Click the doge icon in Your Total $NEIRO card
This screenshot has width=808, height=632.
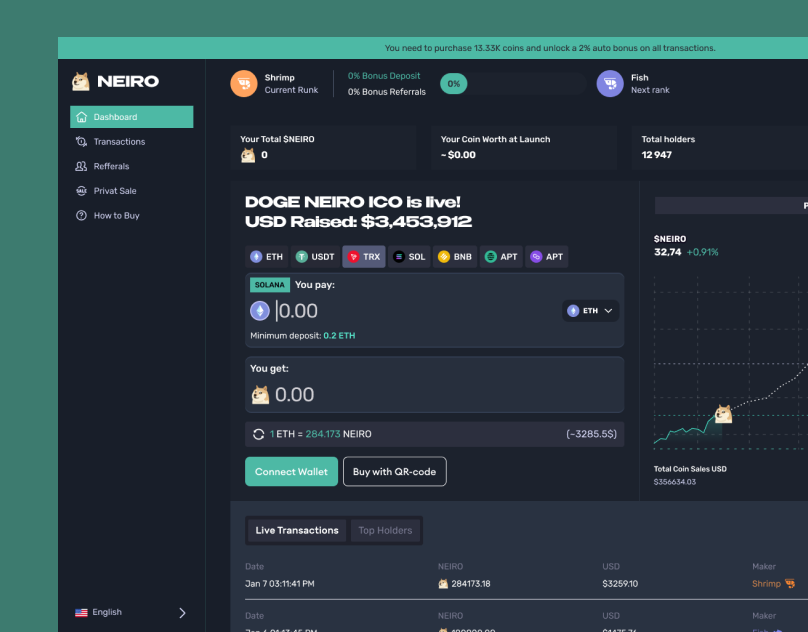click(248, 155)
